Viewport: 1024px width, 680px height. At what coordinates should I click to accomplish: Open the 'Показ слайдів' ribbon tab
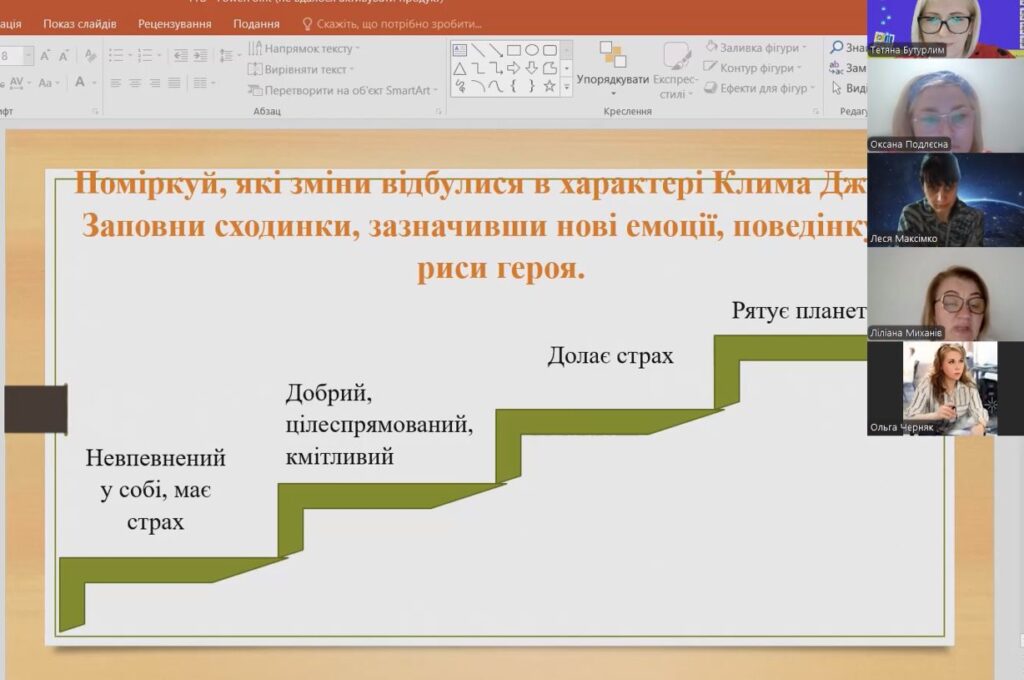80,24
